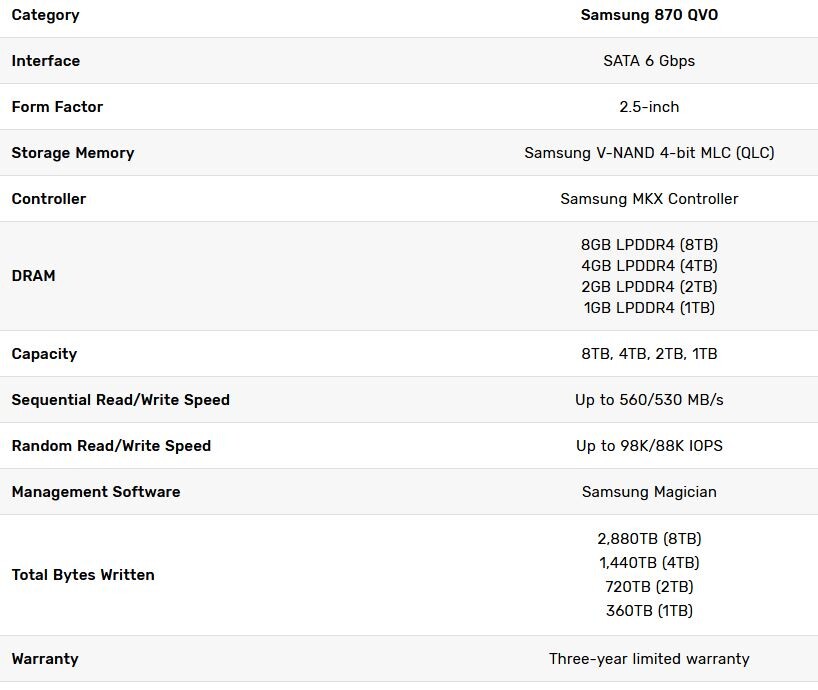The width and height of the screenshot is (818, 690).
Task: Click the Random Read/Write Speed label
Action: (111, 446)
